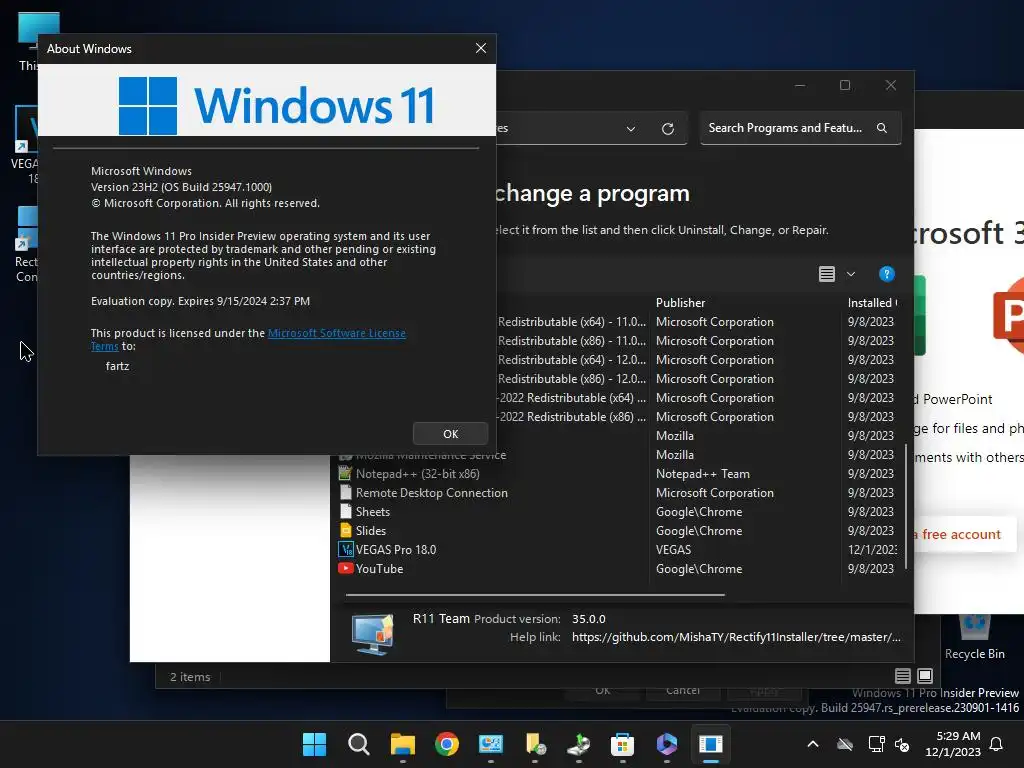This screenshot has height=768, width=1024.
Task: Select the Rectify11 Control Center desktop shortcut
Action: click(x=26, y=244)
